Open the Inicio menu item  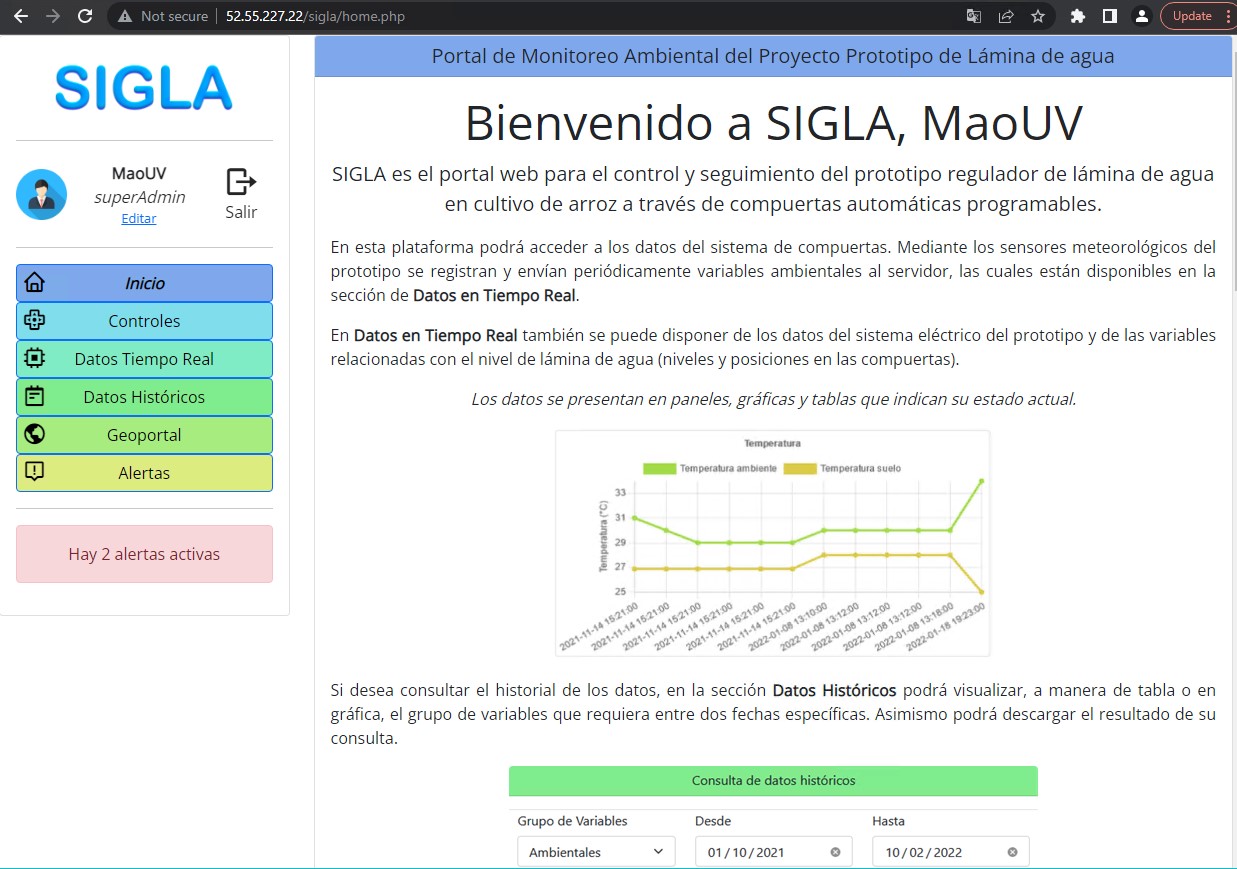pos(144,283)
